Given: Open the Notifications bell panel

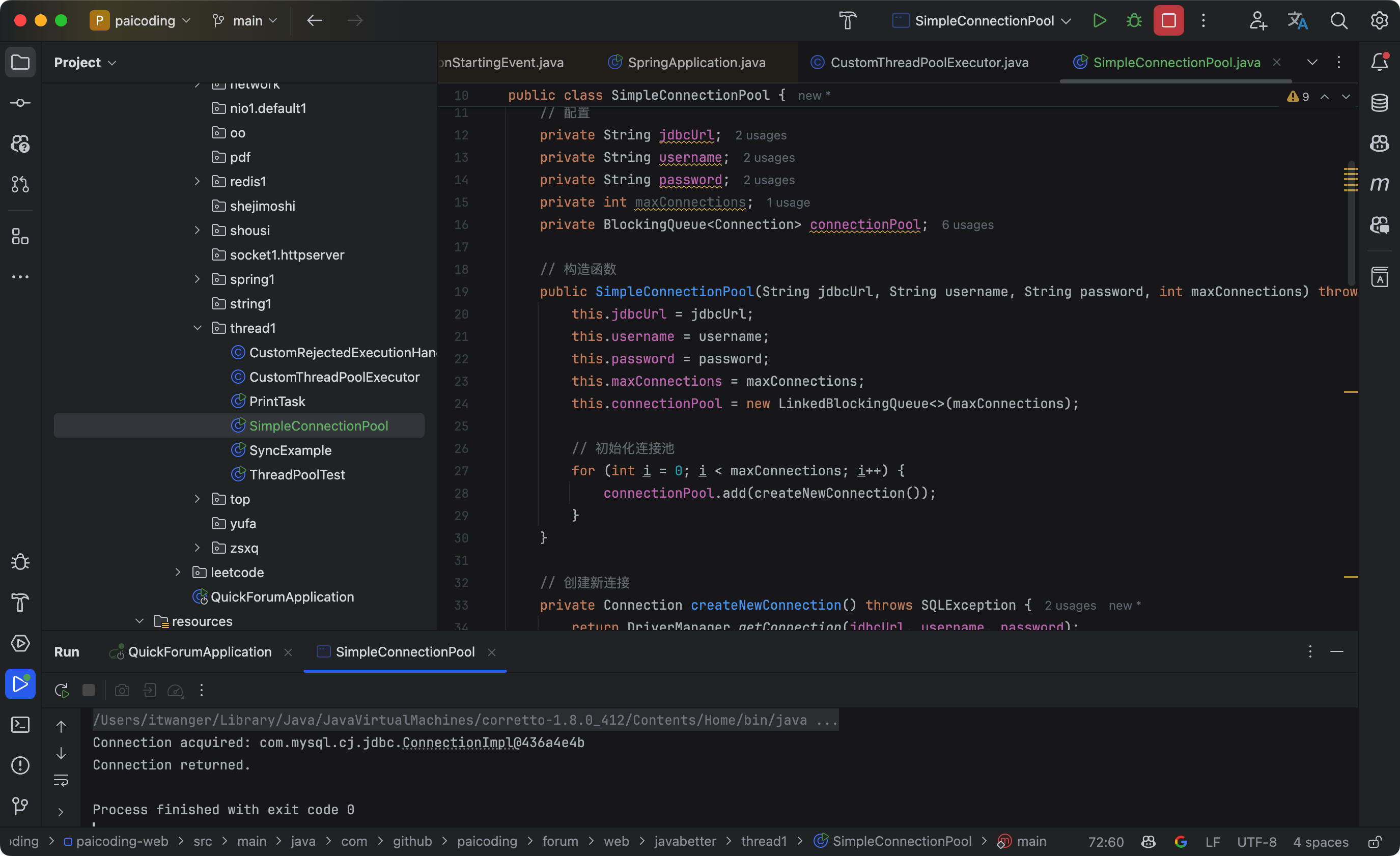Looking at the screenshot, I should tap(1379, 62).
